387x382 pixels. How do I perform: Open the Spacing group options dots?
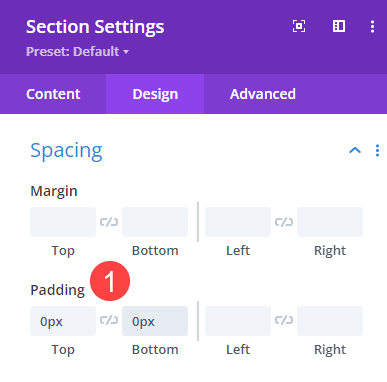[x=377, y=151]
